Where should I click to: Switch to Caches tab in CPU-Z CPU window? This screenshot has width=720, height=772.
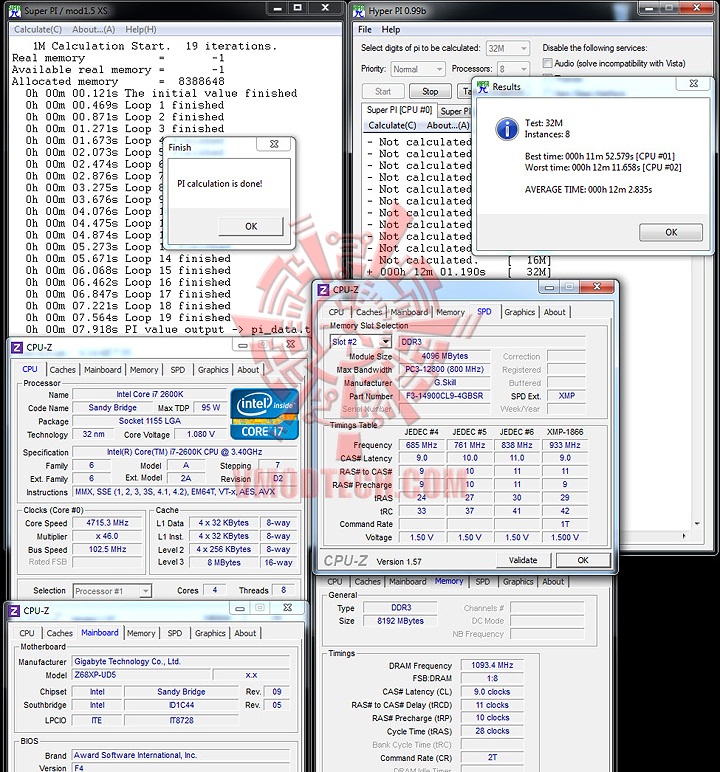[62, 370]
